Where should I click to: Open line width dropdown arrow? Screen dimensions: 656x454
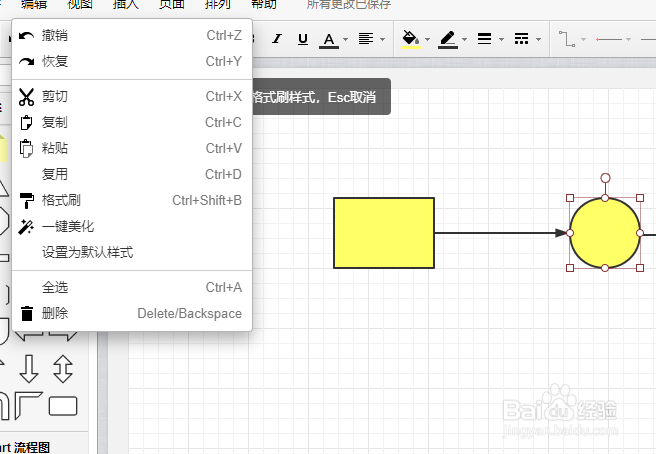[501, 39]
